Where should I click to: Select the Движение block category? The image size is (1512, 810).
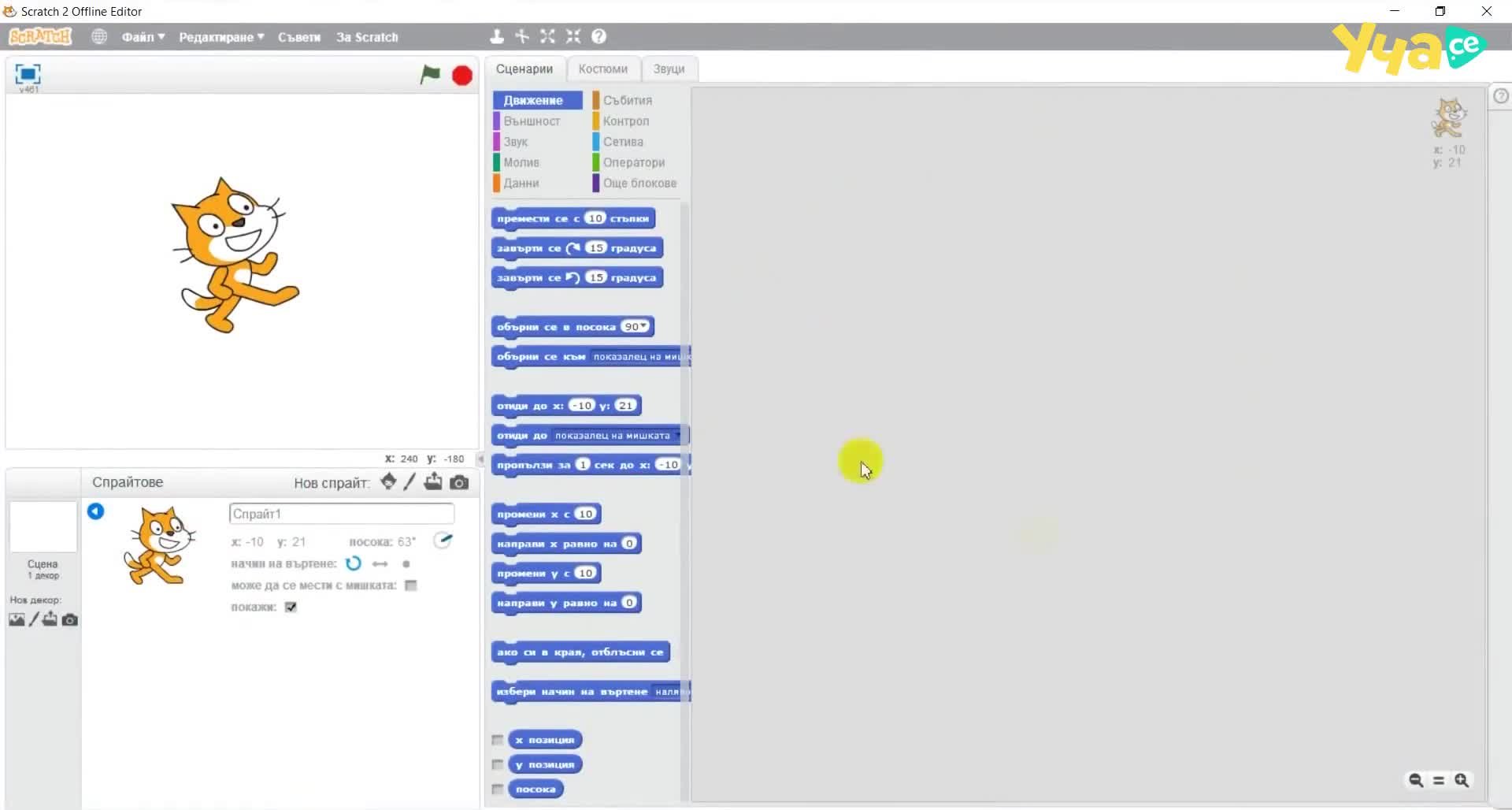point(538,100)
